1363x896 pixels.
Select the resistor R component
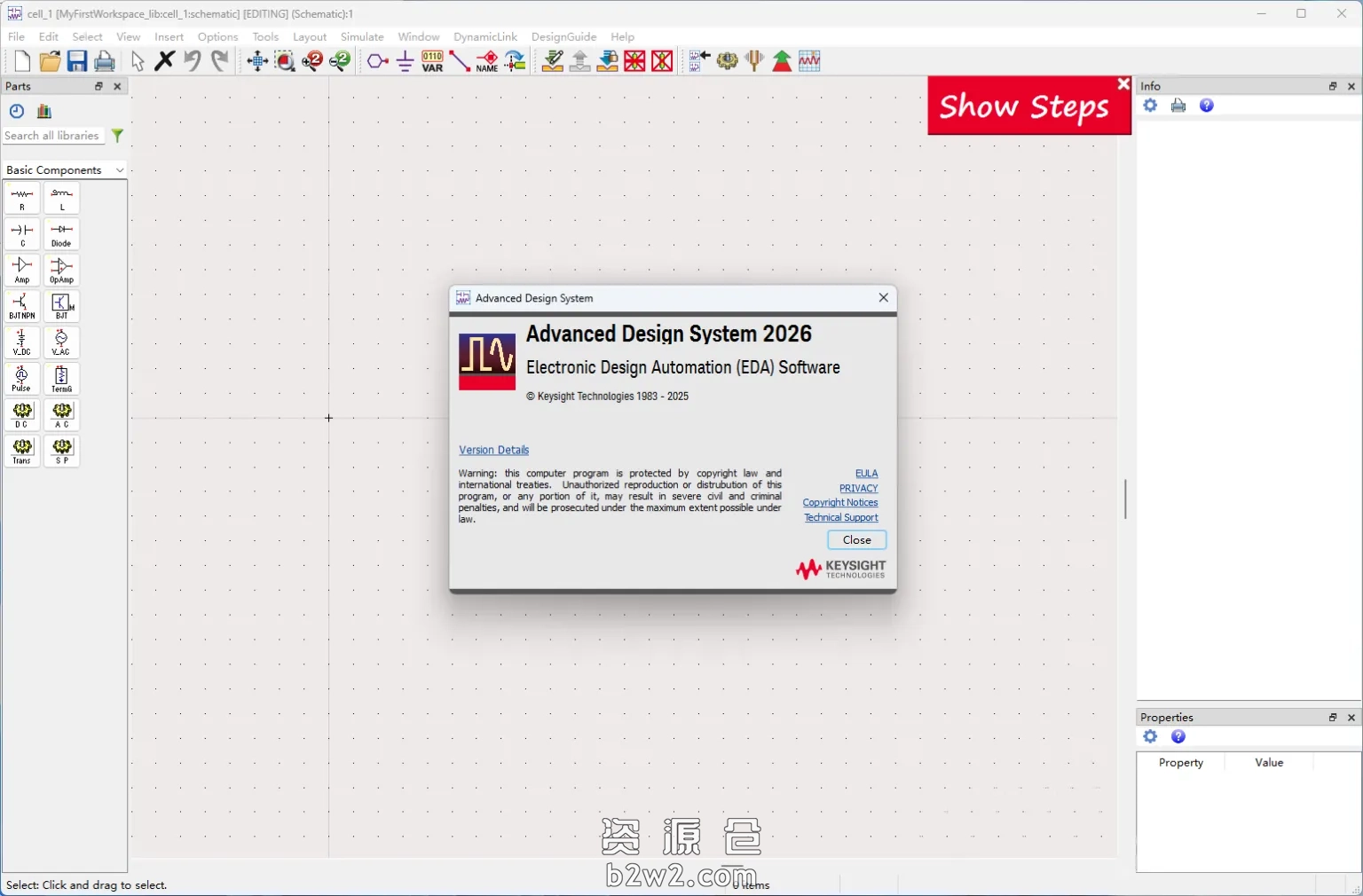coord(22,199)
